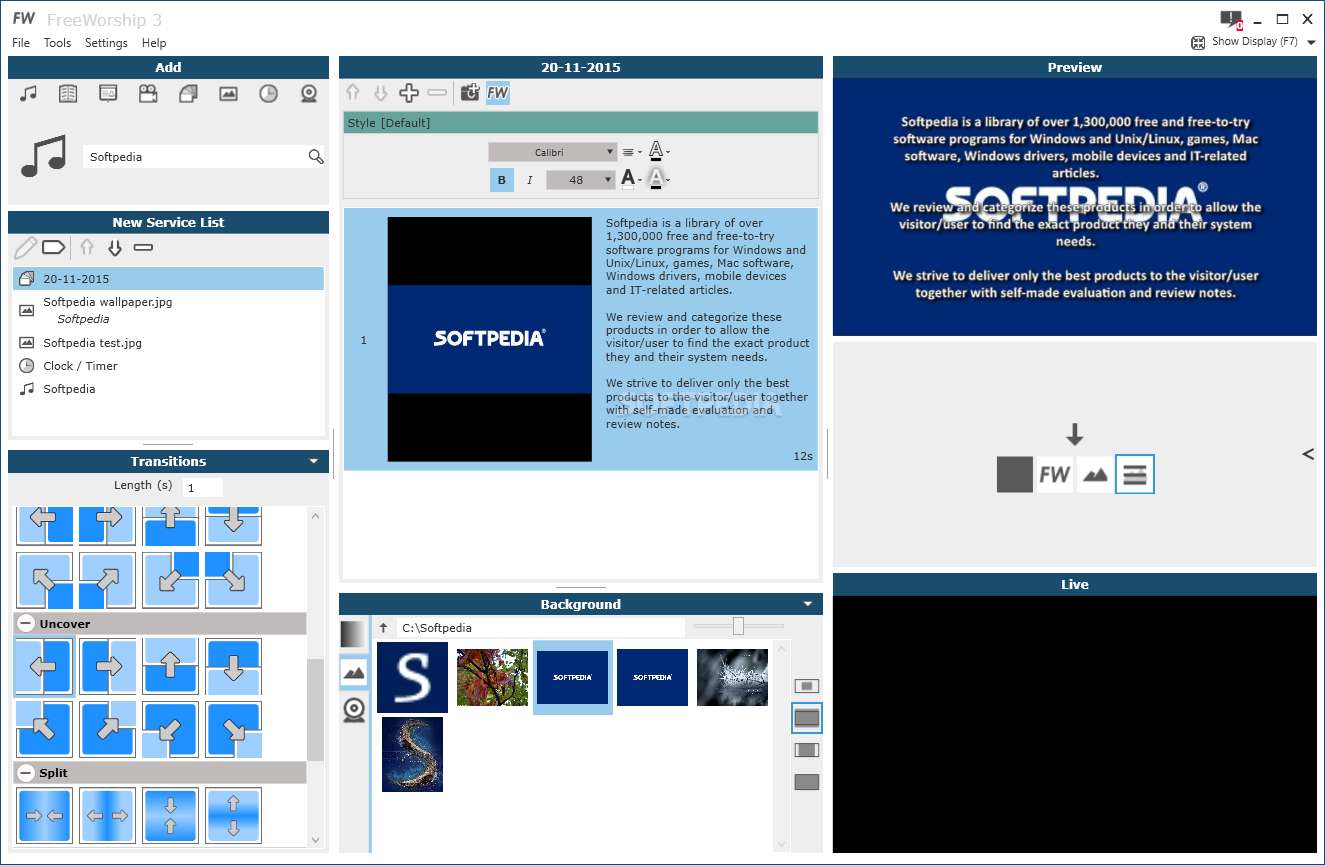Select the Uncover left transition
Screen dimensions: 1325x865
pos(44,667)
